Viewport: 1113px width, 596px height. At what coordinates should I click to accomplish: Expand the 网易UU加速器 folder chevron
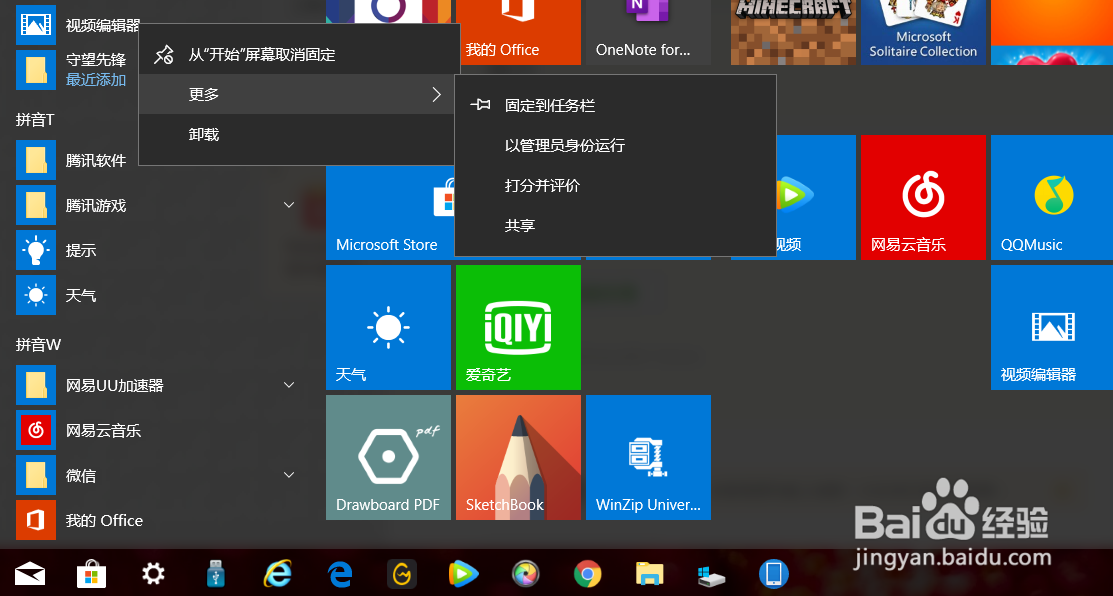click(289, 385)
